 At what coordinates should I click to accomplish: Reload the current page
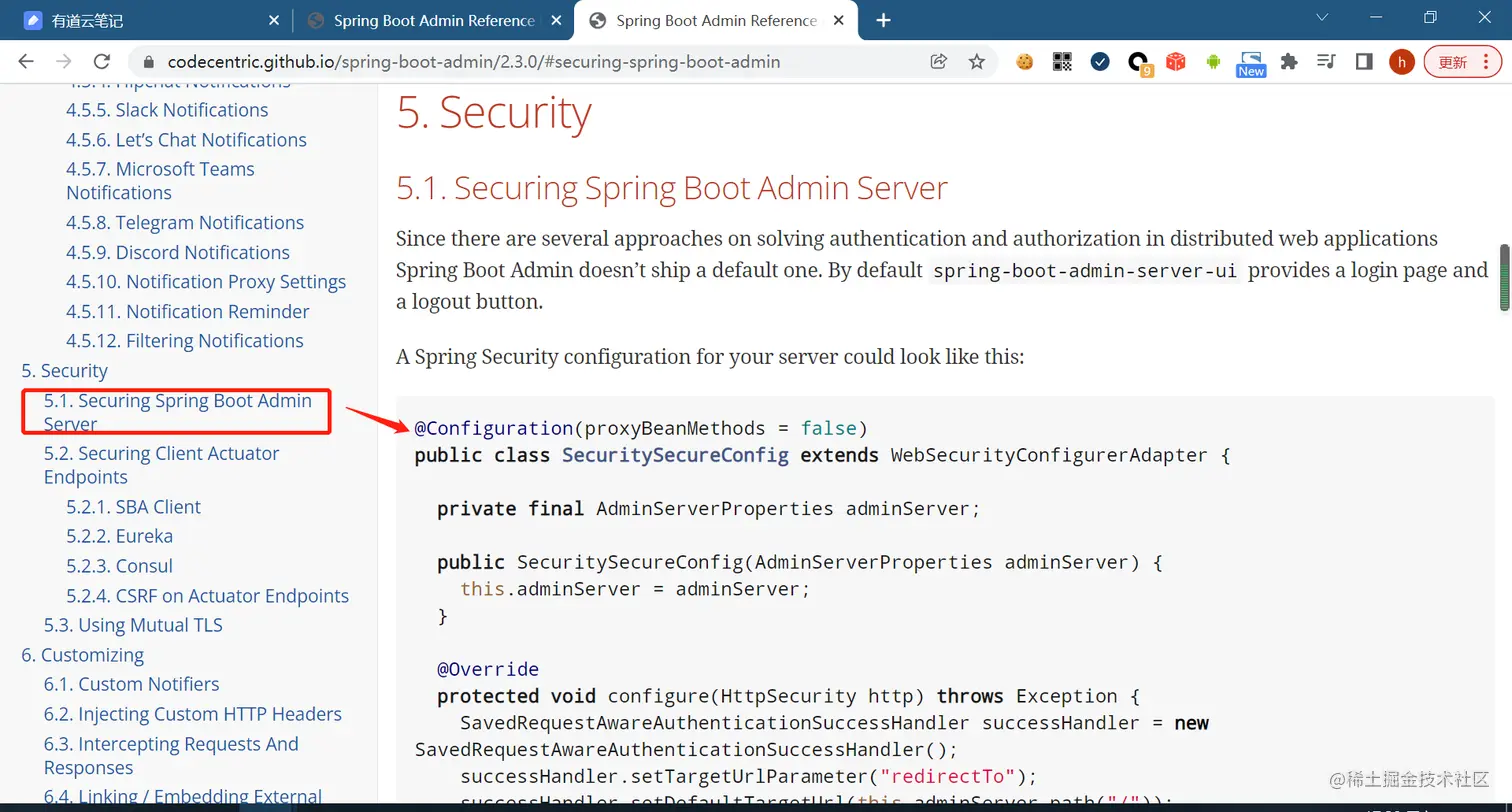point(102,62)
